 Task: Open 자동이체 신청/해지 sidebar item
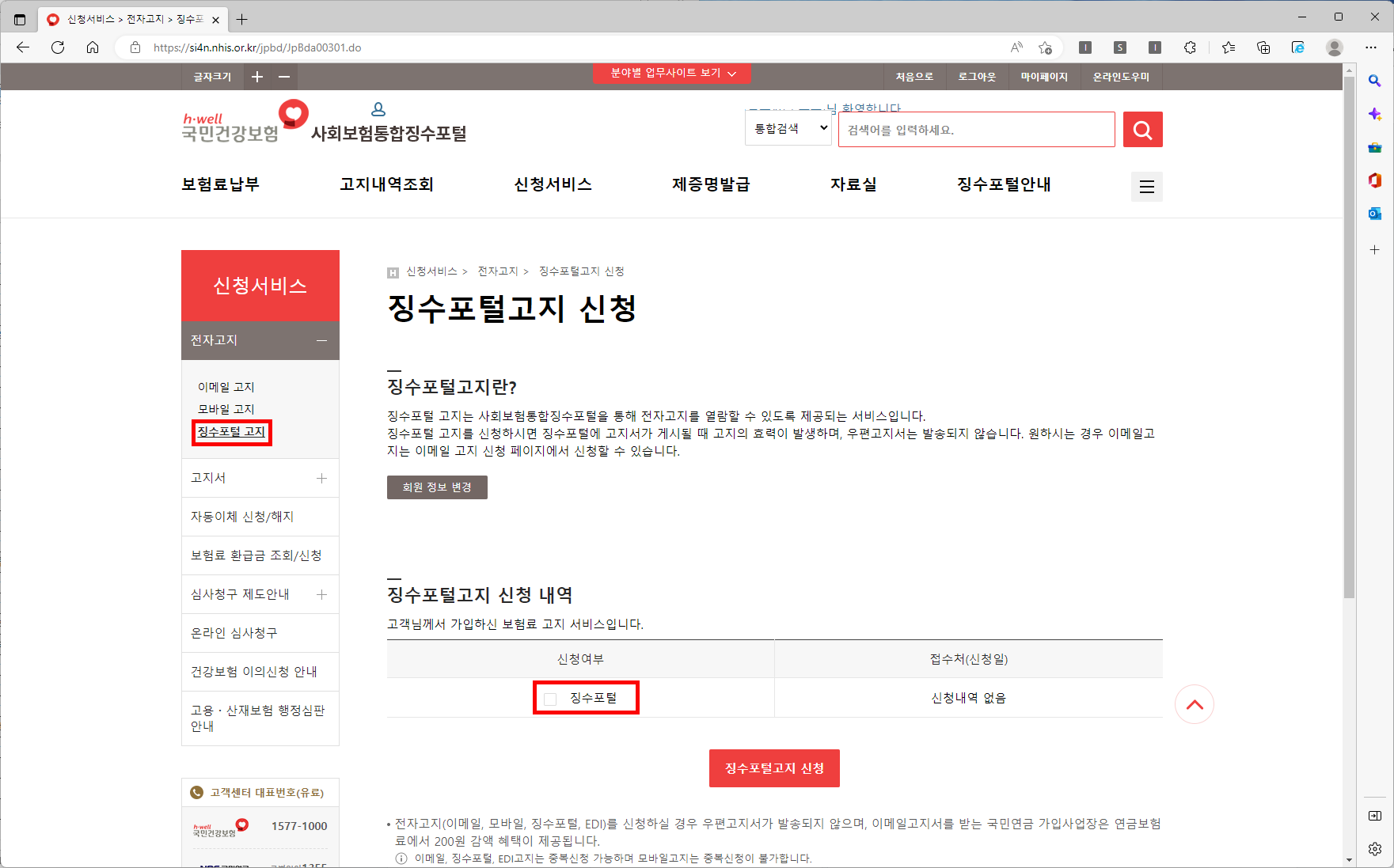(260, 517)
